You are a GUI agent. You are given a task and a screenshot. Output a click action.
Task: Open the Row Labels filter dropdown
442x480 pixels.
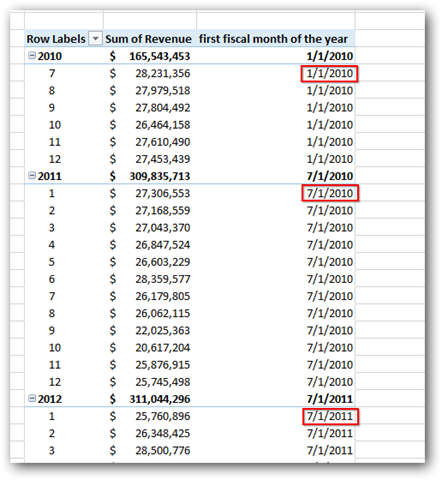(x=95, y=39)
